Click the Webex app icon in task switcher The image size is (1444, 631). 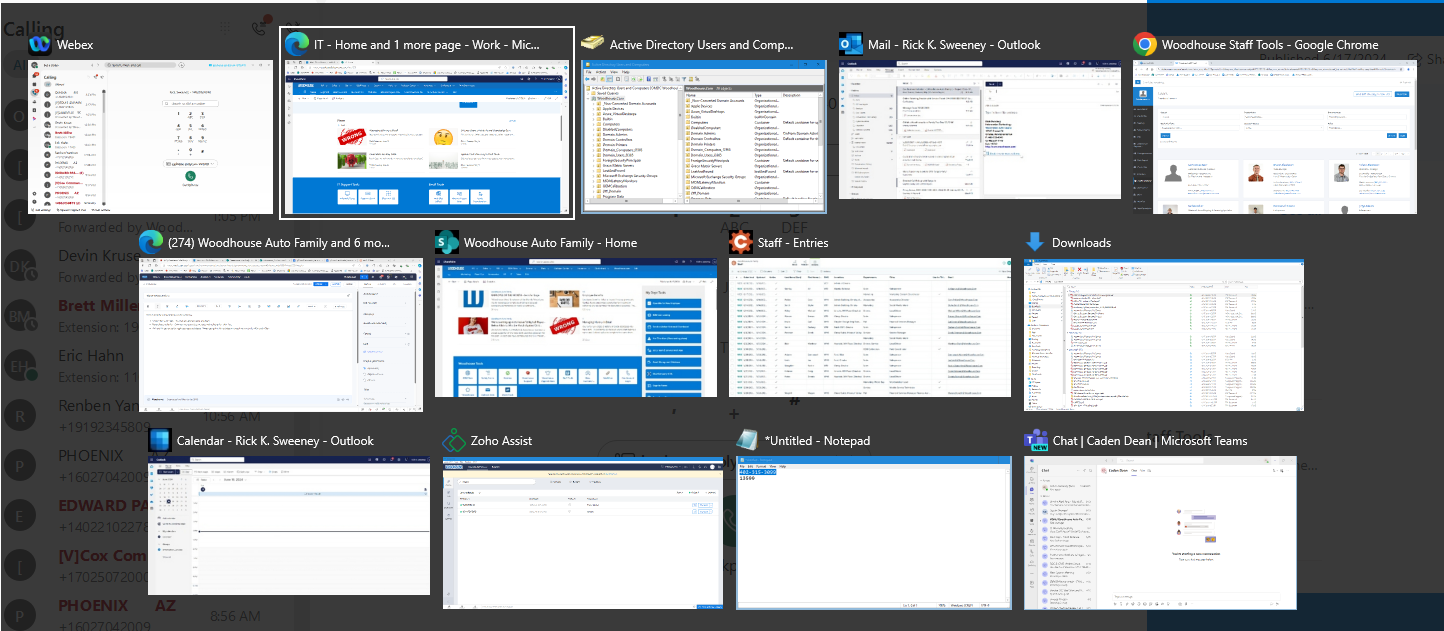[x=40, y=44]
